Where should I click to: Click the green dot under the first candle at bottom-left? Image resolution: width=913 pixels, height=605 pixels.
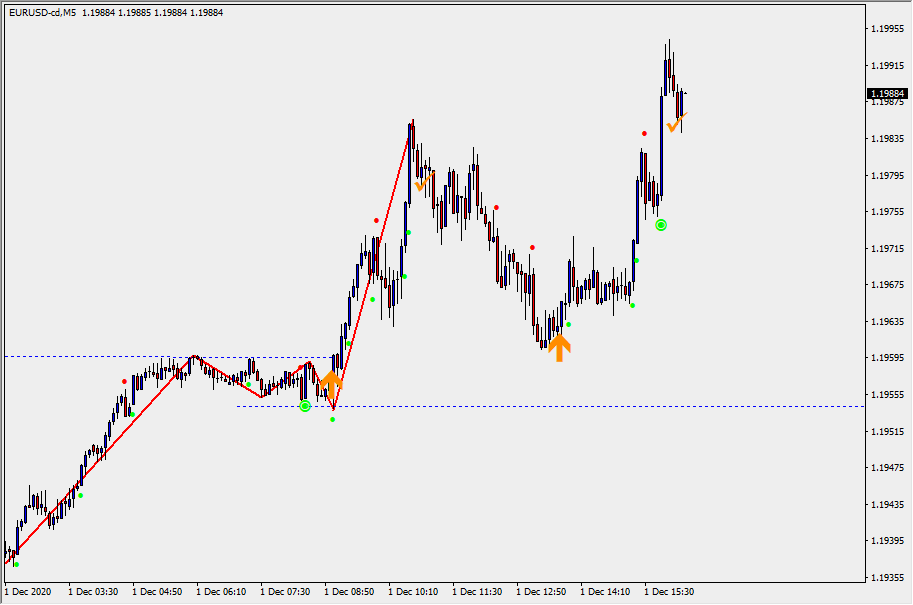(x=16, y=564)
